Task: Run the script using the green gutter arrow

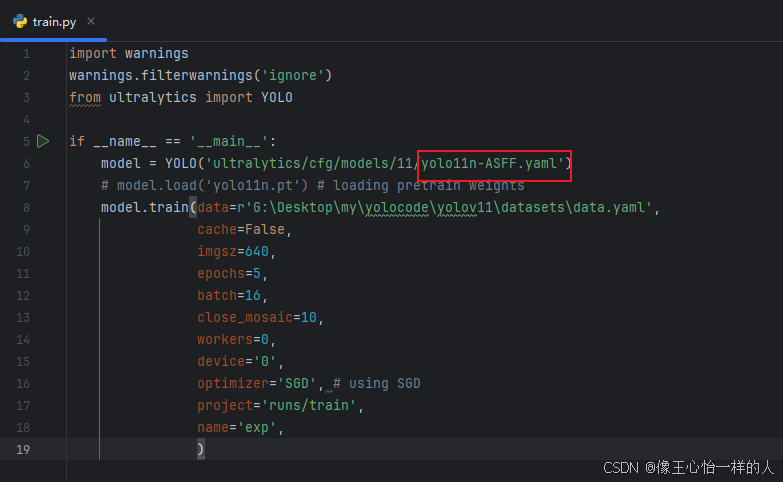Action: click(43, 141)
